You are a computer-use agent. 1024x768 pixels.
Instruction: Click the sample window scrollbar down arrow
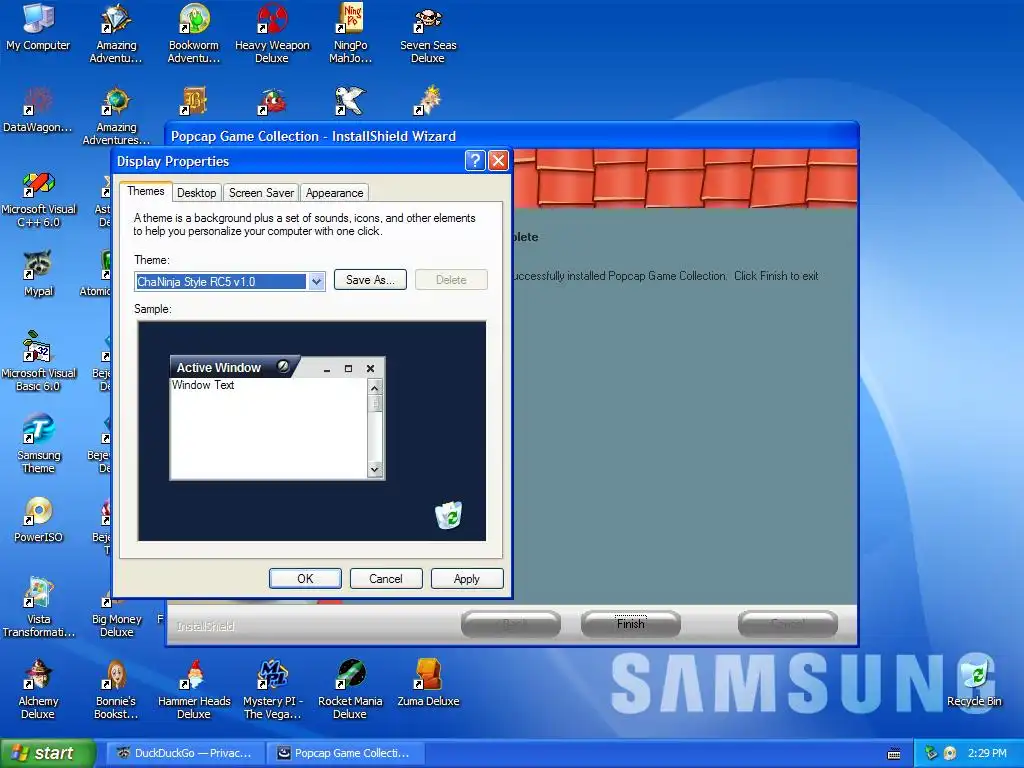(375, 469)
